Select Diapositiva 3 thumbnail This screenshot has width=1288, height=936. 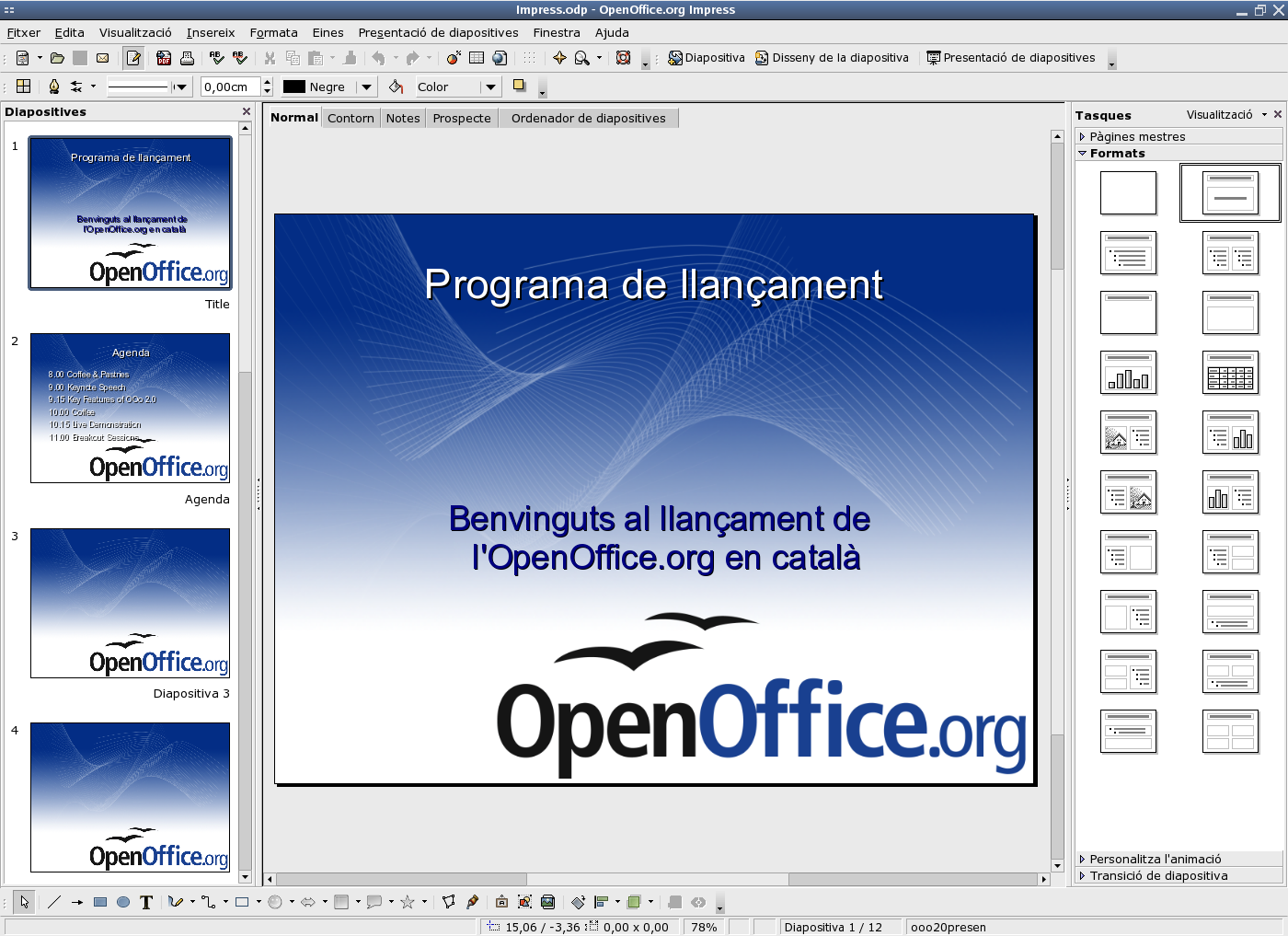(x=131, y=603)
